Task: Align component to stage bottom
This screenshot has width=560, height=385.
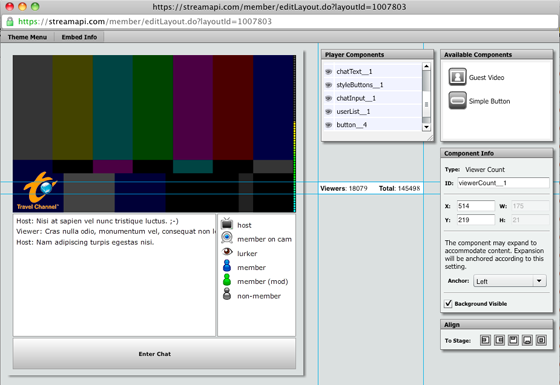Action: tap(527, 340)
